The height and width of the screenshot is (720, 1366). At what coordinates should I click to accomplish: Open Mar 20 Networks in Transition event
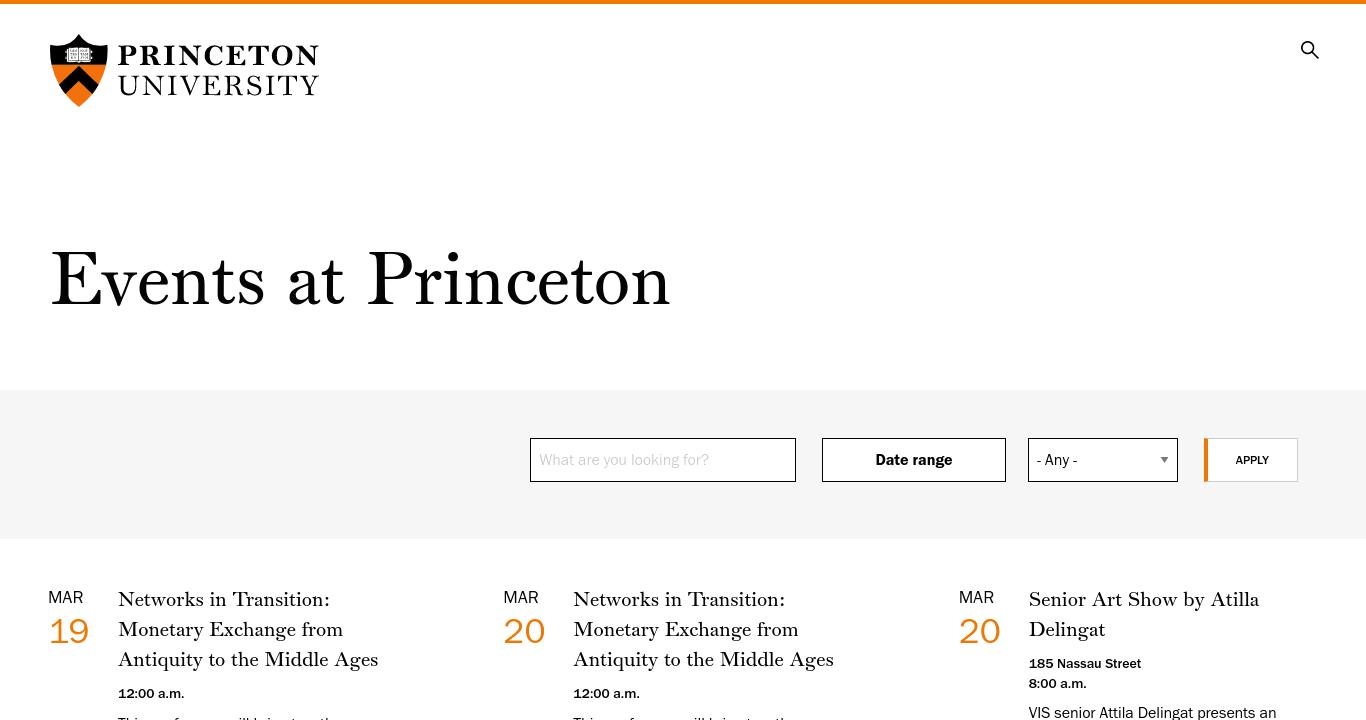click(703, 629)
